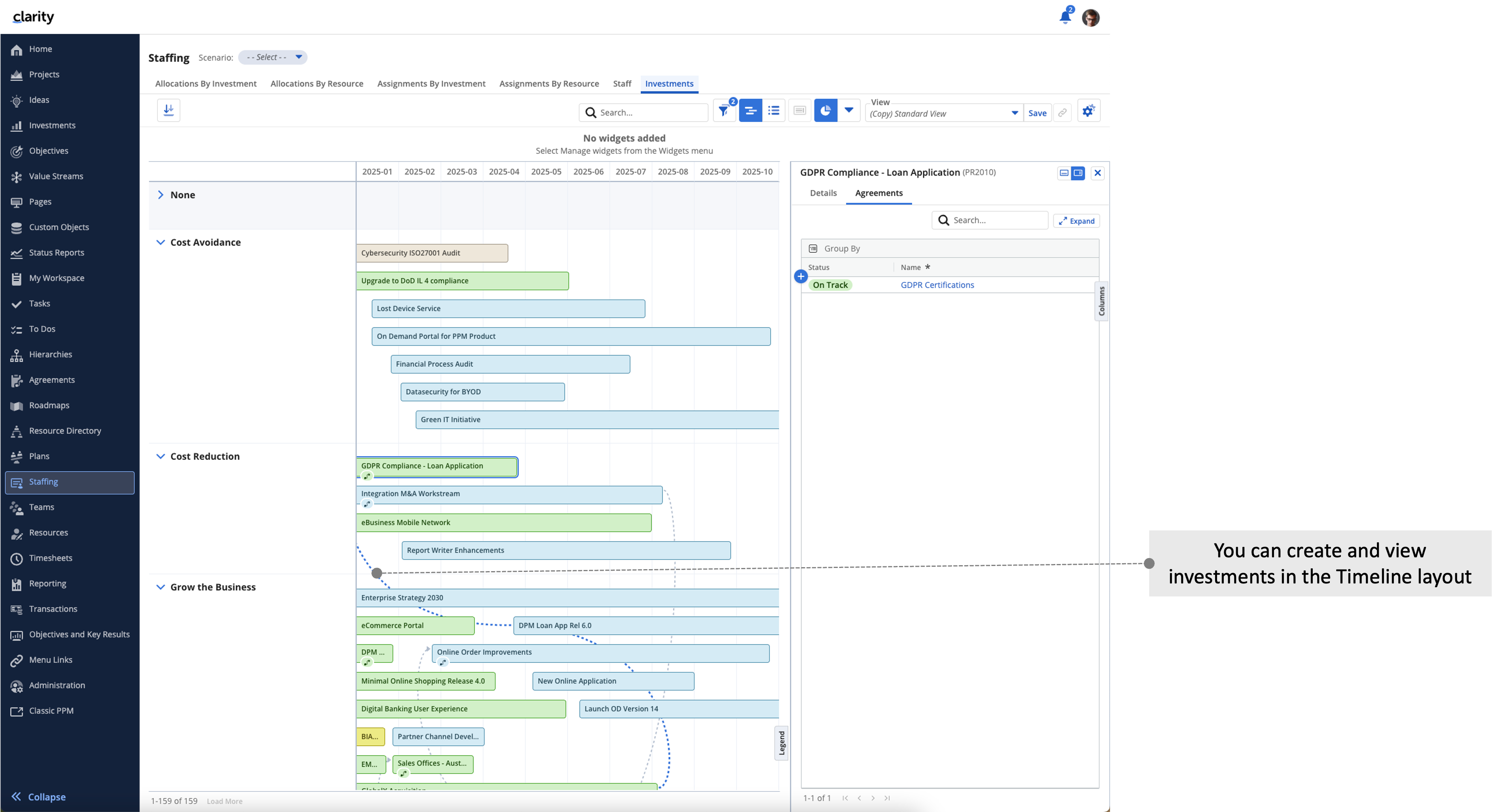Open the Allocations By Resource tab

(317, 83)
